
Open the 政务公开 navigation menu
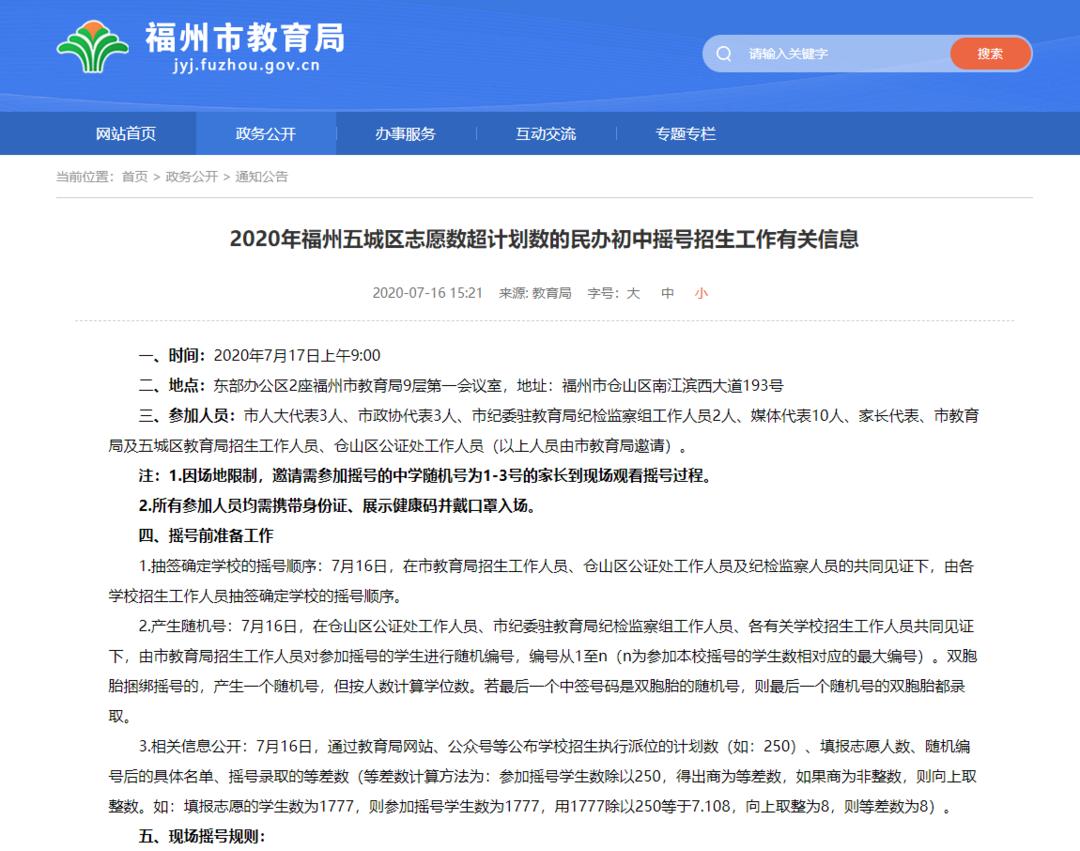coord(265,133)
